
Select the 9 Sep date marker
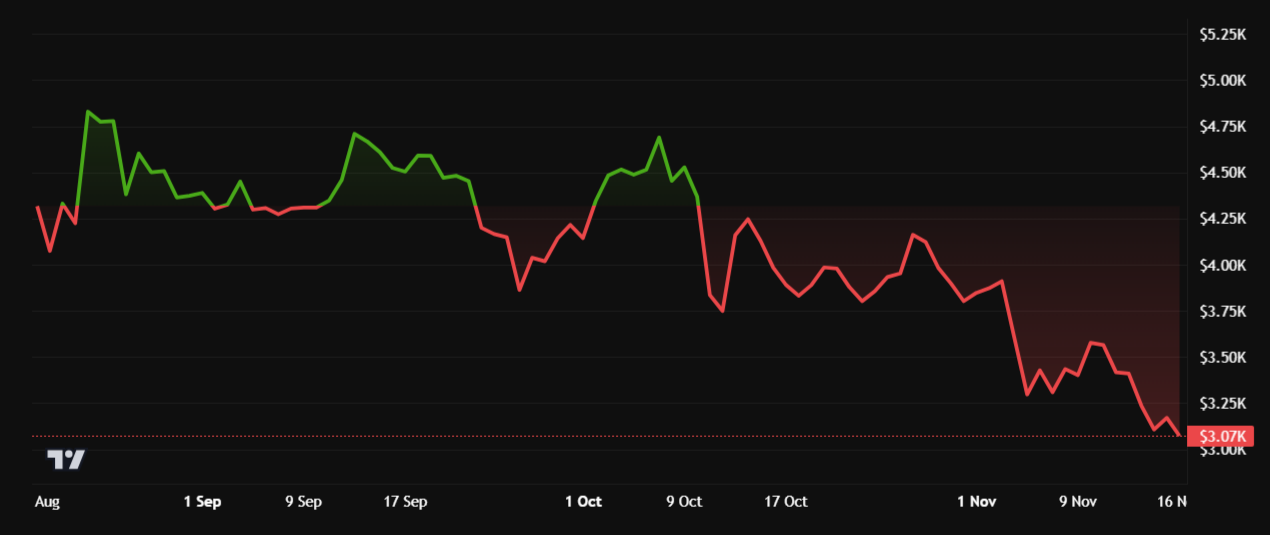point(303,502)
